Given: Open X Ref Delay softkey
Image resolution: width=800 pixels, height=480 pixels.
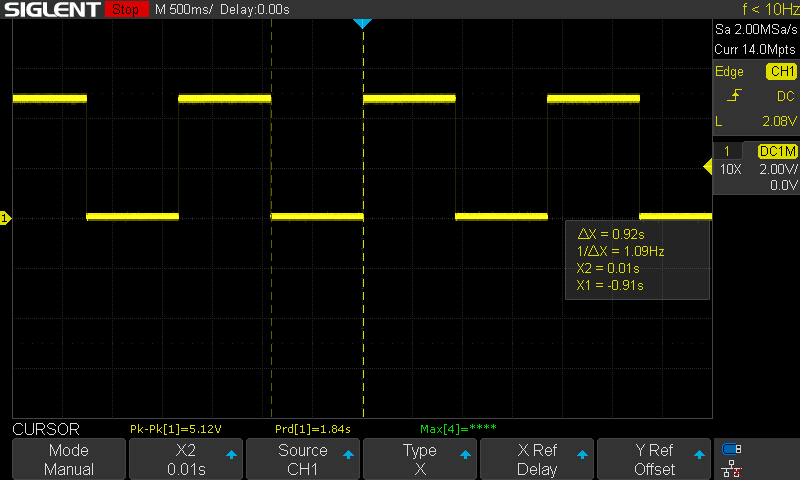Looking at the screenshot, I should 537,459.
